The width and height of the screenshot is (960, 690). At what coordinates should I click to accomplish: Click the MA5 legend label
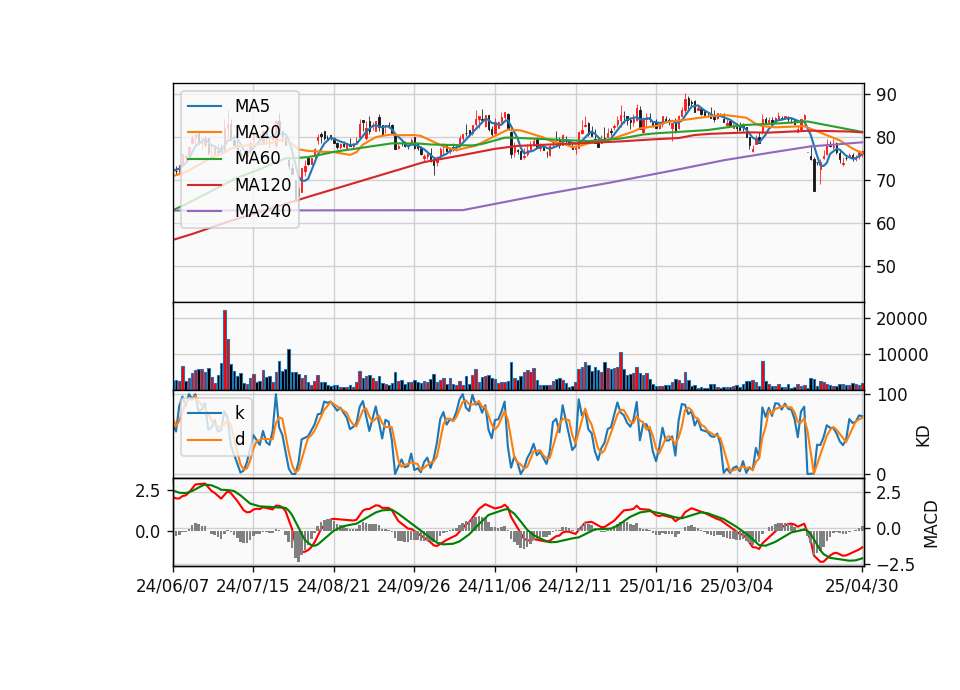click(252, 106)
